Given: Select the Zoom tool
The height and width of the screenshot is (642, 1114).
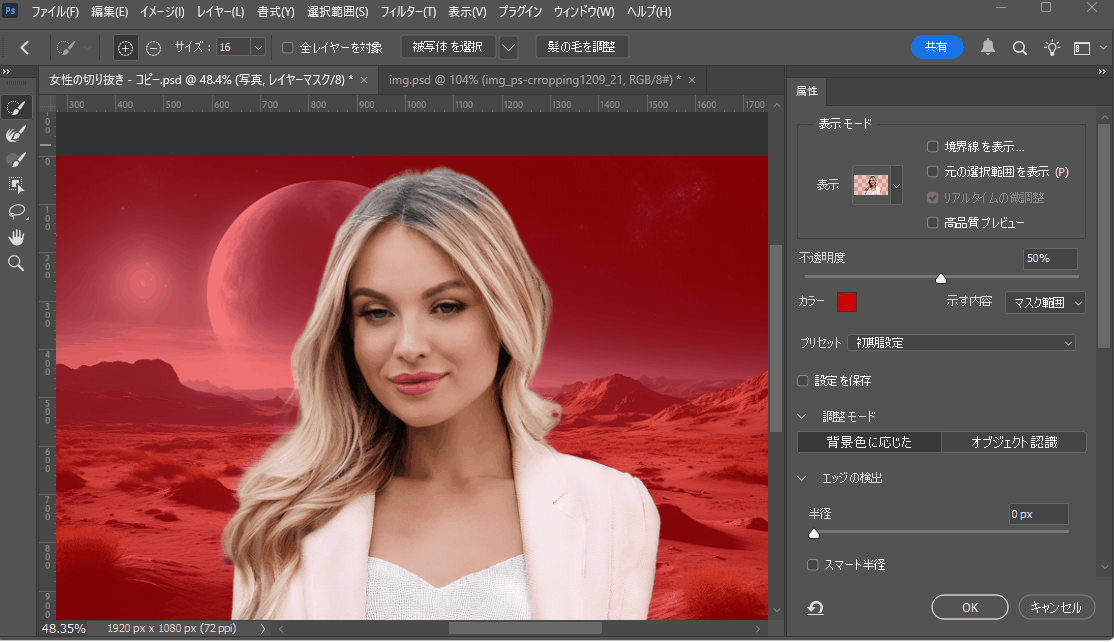Looking at the screenshot, I should [16, 263].
